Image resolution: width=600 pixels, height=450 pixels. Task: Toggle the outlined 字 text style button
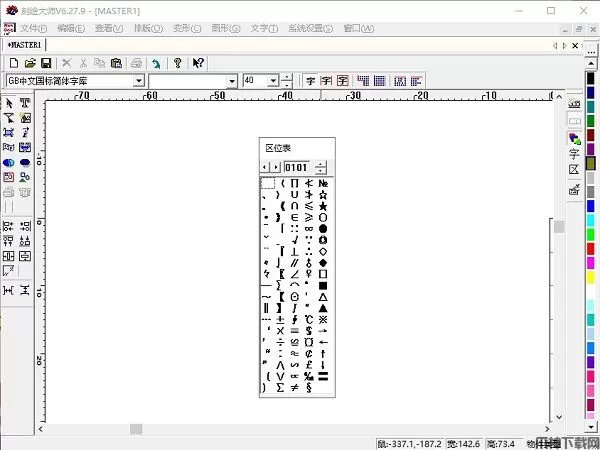[x=326, y=81]
